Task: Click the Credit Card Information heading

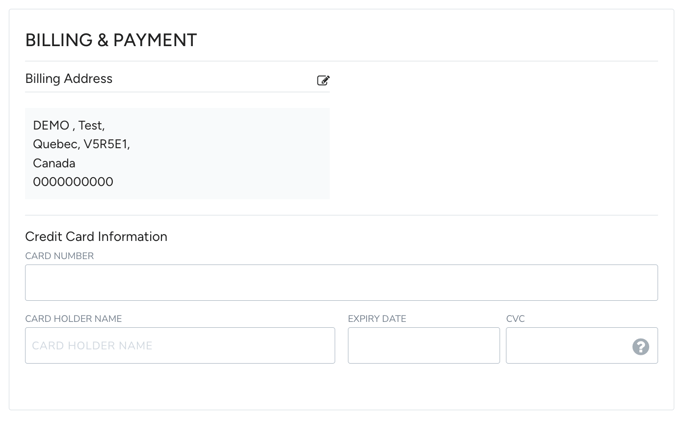Action: [96, 237]
